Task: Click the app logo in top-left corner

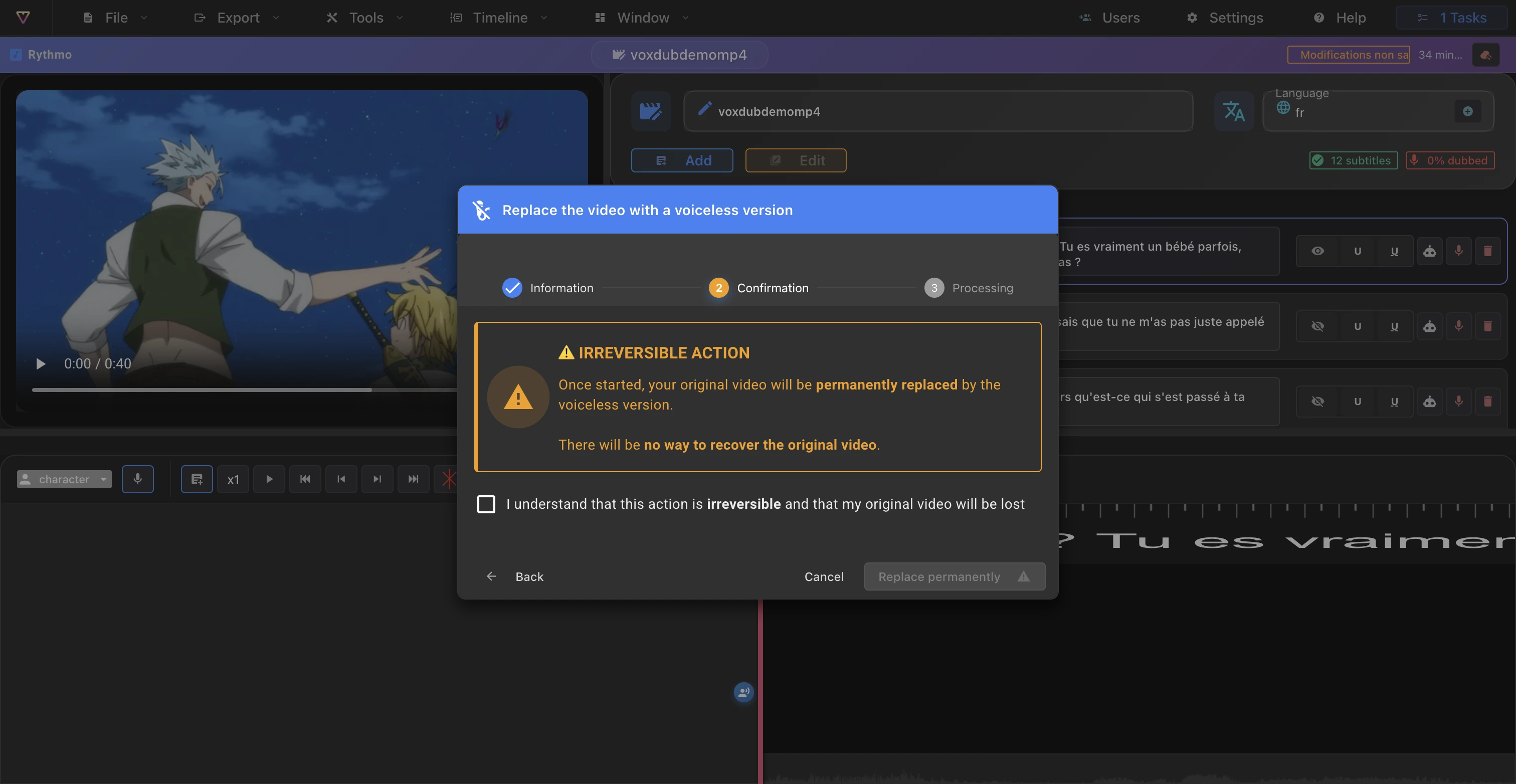Action: pos(23,17)
